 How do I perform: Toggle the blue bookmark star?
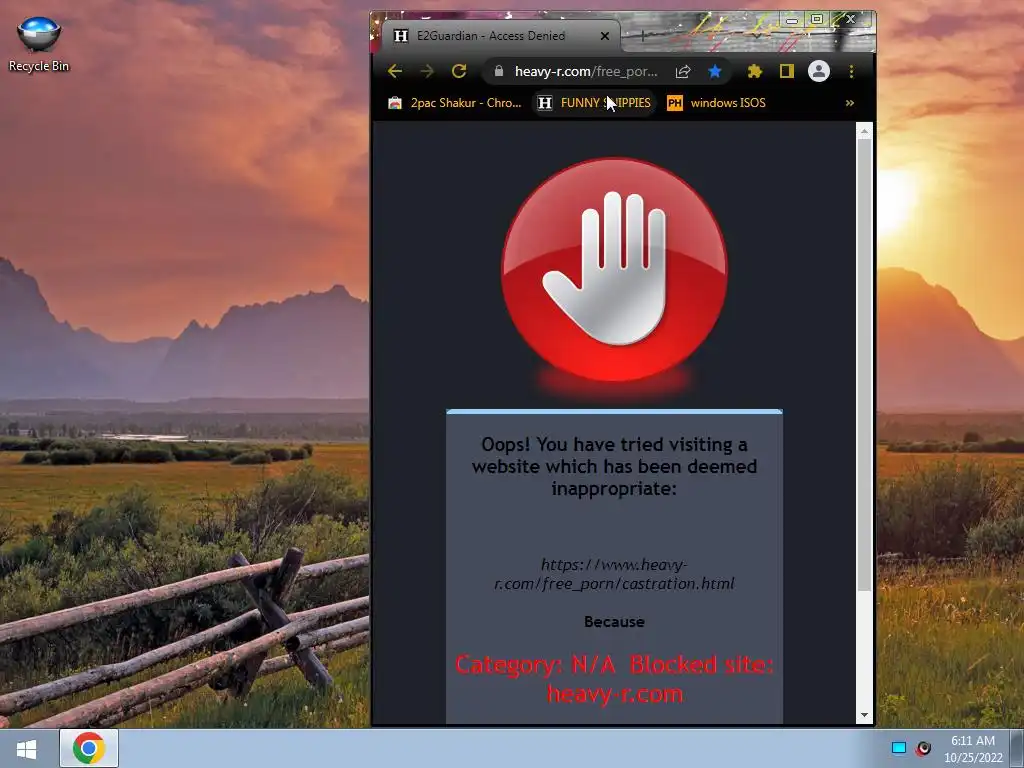coord(715,71)
